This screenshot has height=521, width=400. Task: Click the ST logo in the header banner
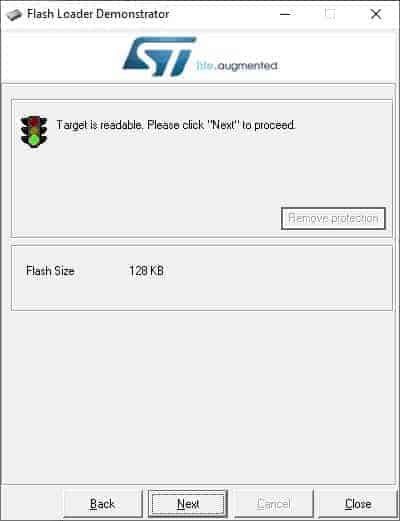[x=158, y=56]
